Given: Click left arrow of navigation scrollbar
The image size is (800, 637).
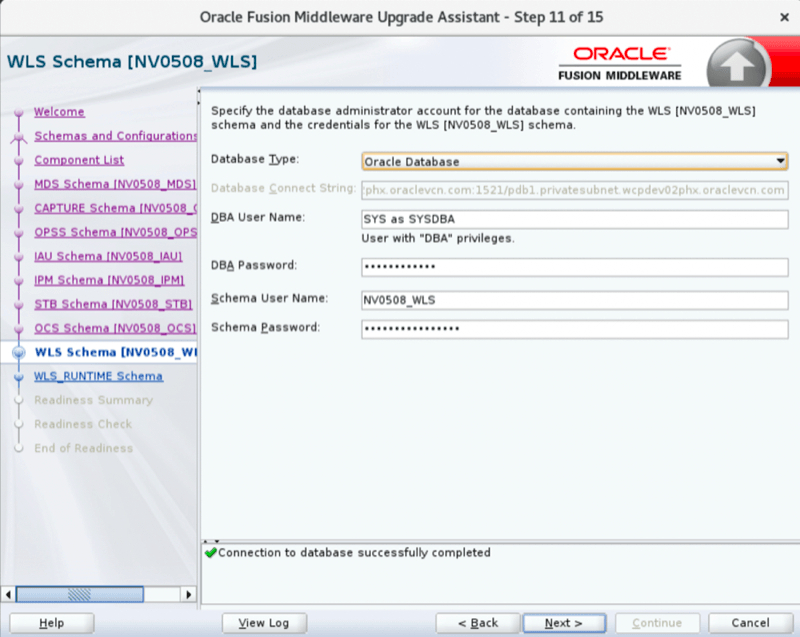Looking at the screenshot, I should click(8, 594).
